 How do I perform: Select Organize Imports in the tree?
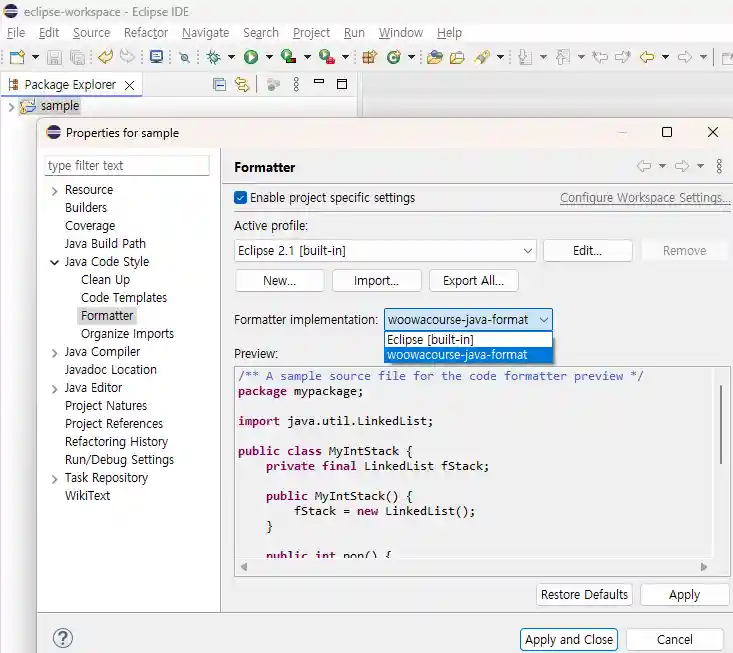[127, 334]
